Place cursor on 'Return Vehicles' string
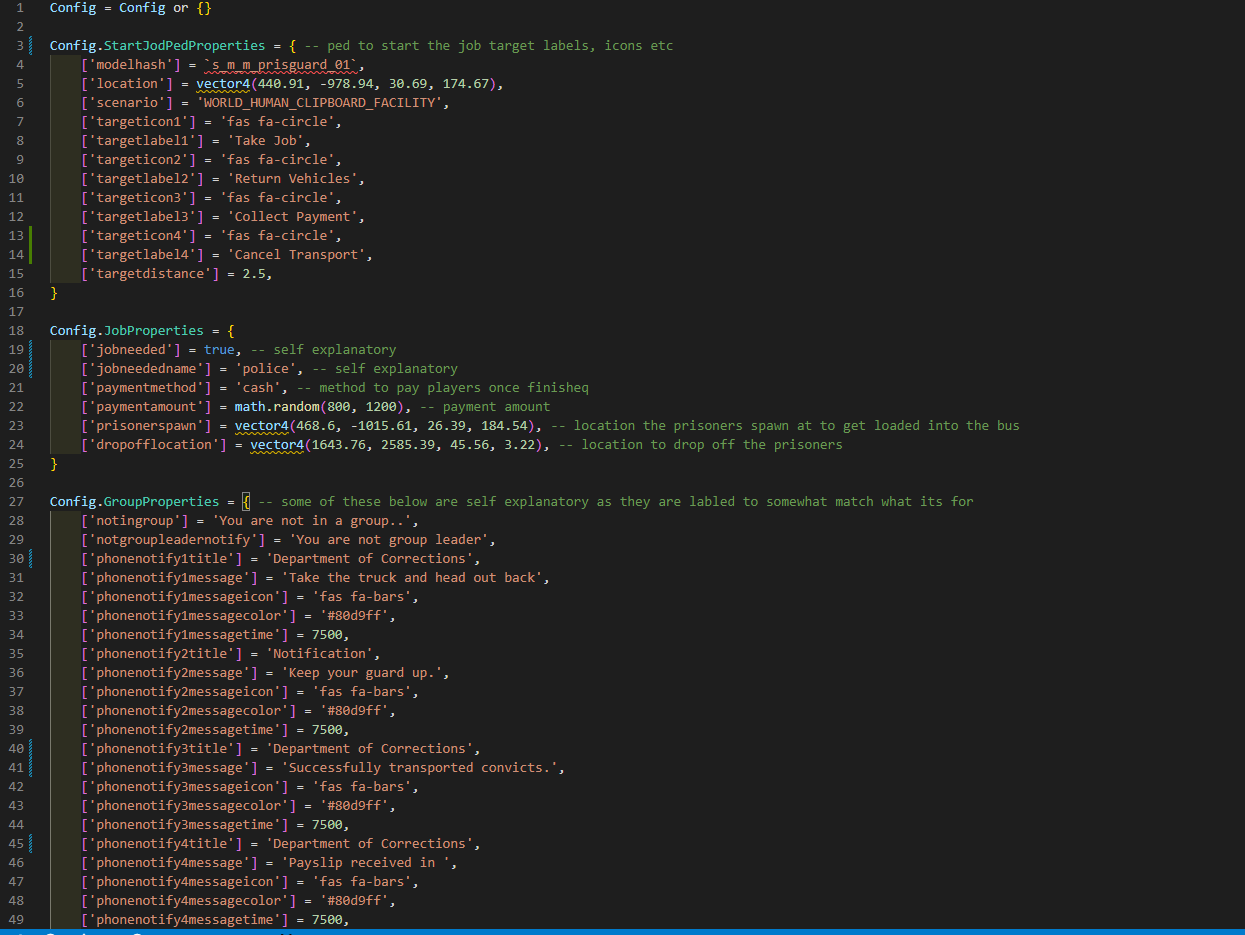 pos(296,179)
